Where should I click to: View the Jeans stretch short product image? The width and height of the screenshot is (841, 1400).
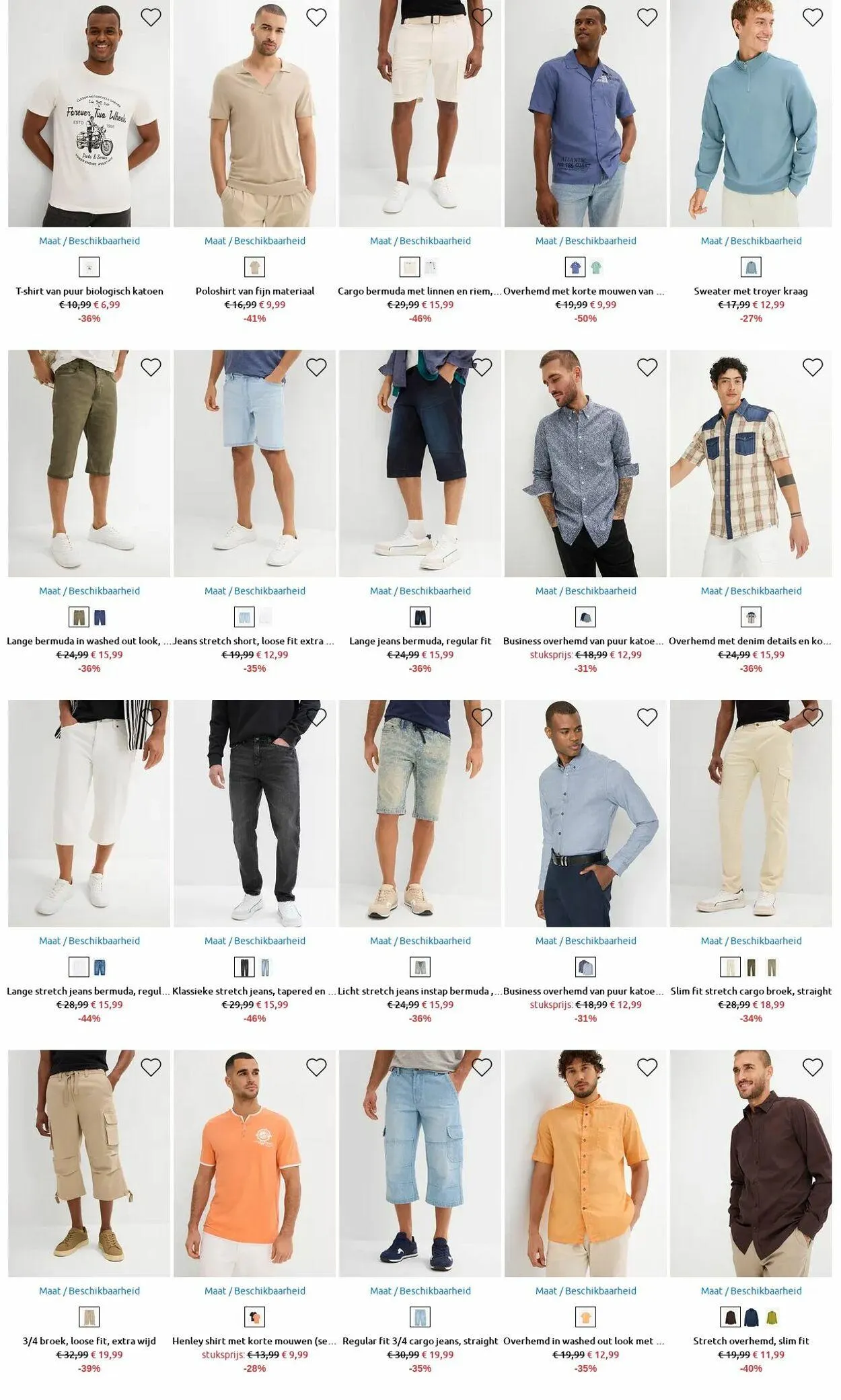[x=254, y=463]
